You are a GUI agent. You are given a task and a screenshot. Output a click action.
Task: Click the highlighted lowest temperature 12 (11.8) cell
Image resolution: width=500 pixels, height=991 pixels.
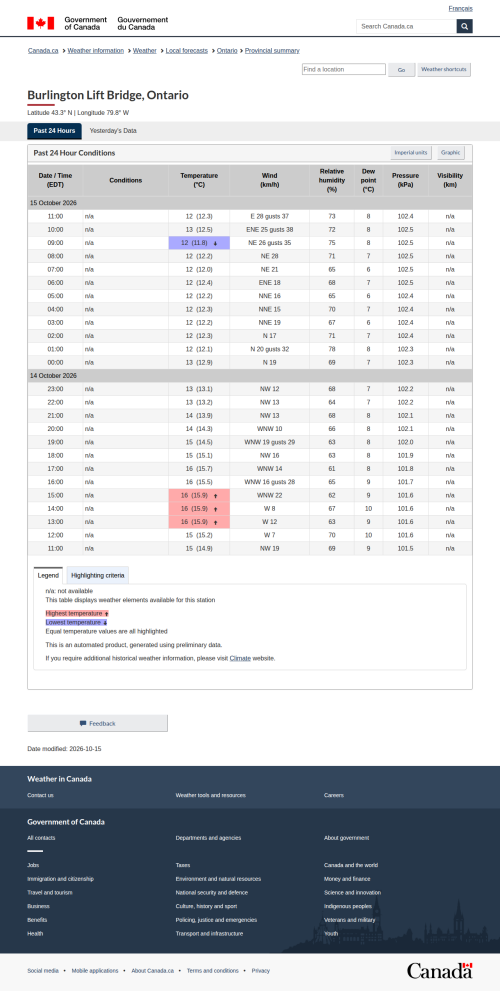click(x=199, y=243)
